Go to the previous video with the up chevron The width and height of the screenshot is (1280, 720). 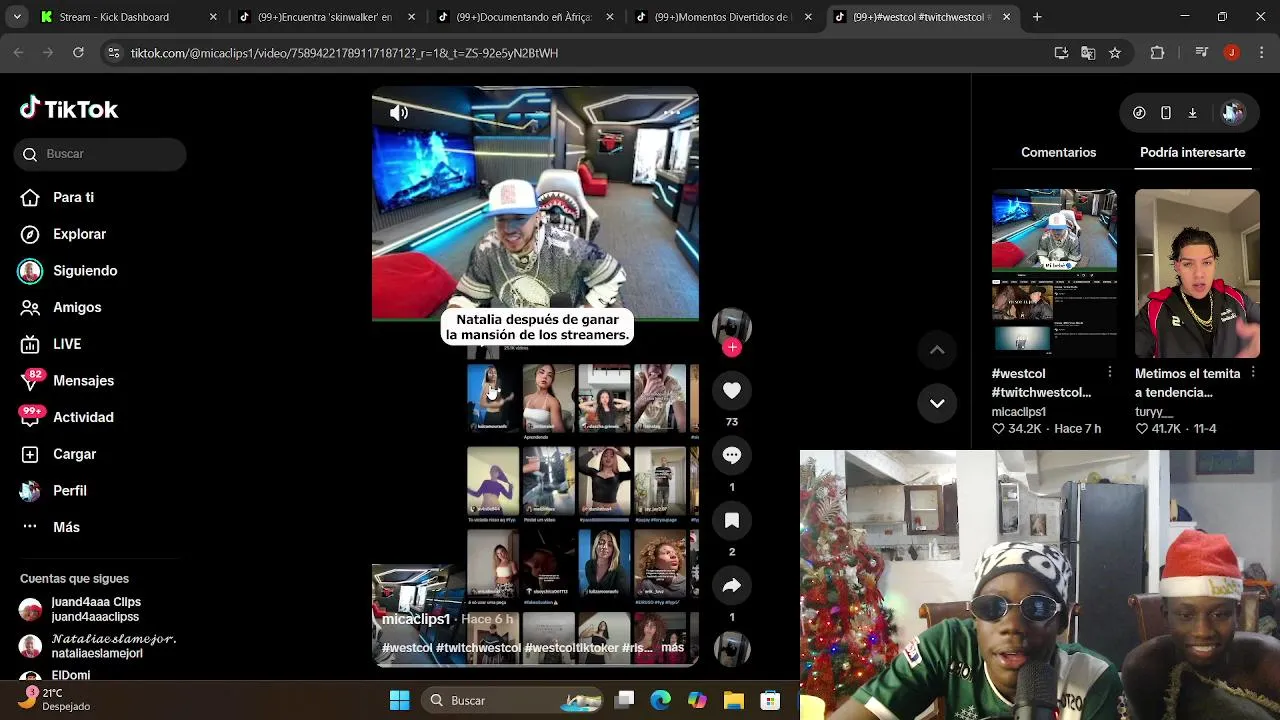point(937,349)
